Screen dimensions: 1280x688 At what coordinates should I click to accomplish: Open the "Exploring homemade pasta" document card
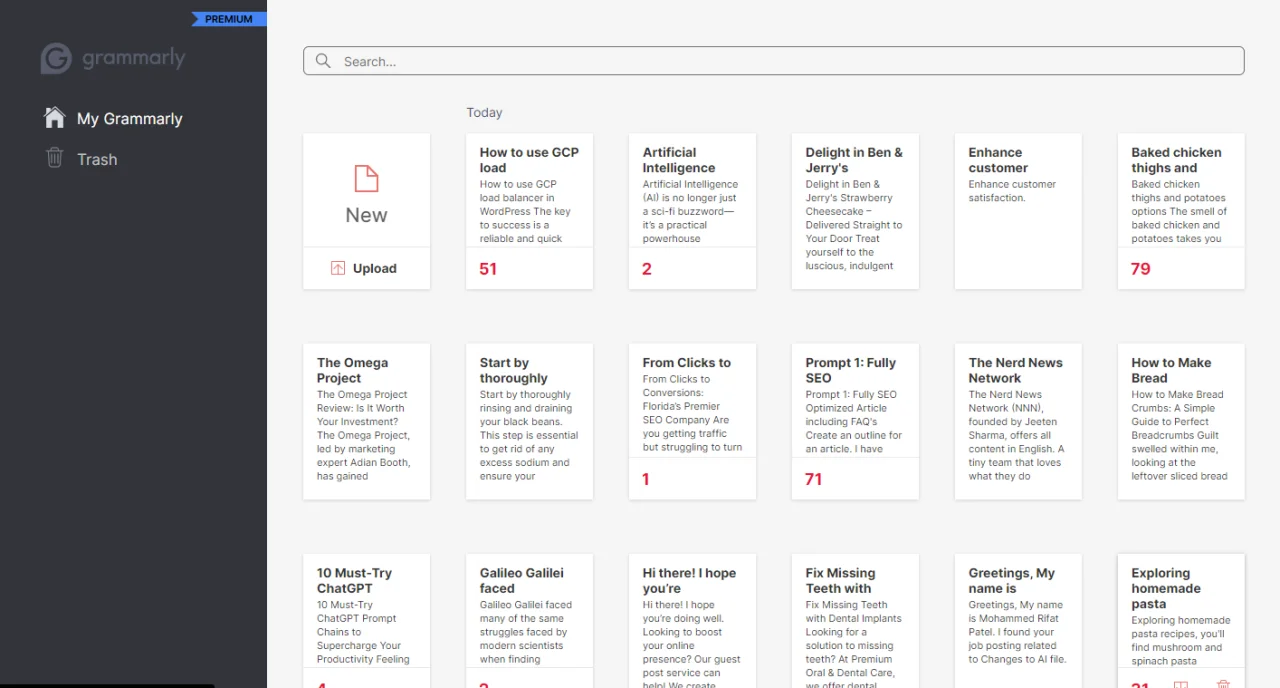(x=1182, y=621)
